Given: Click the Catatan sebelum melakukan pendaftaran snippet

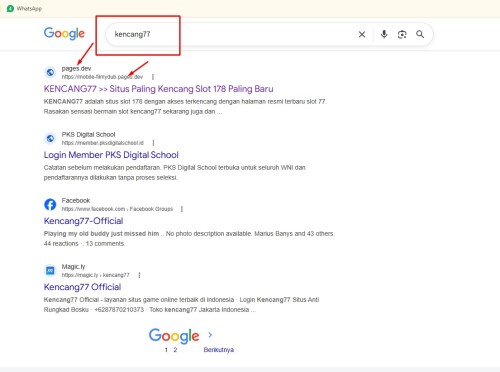Looking at the screenshot, I should coord(175,172).
